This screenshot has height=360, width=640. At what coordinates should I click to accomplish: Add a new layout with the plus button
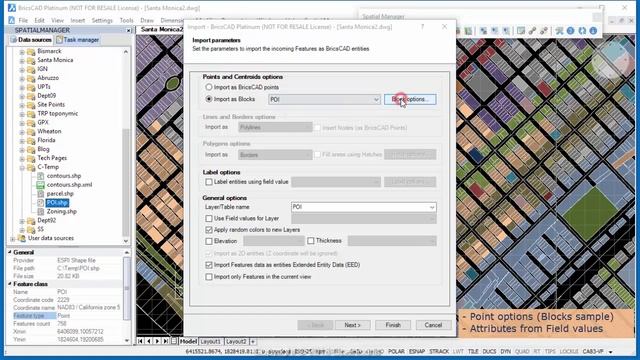[x=253, y=341]
